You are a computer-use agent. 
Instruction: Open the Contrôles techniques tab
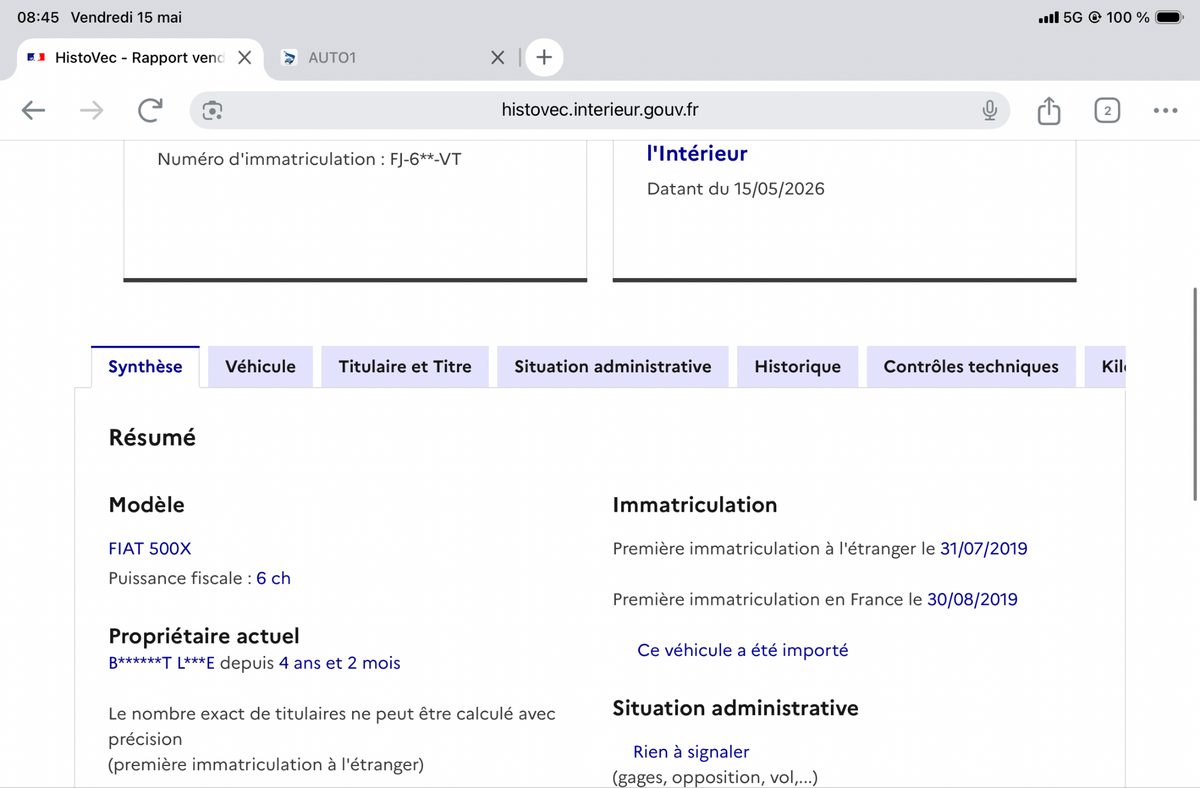click(x=971, y=367)
